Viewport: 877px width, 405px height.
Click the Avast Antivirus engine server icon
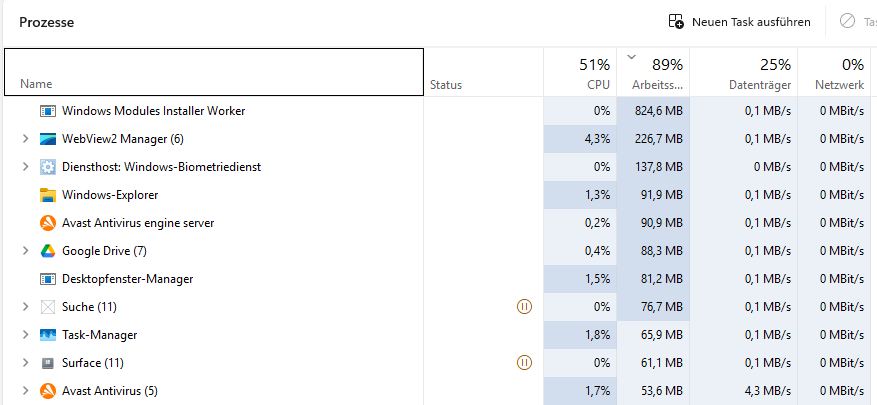tap(48, 223)
